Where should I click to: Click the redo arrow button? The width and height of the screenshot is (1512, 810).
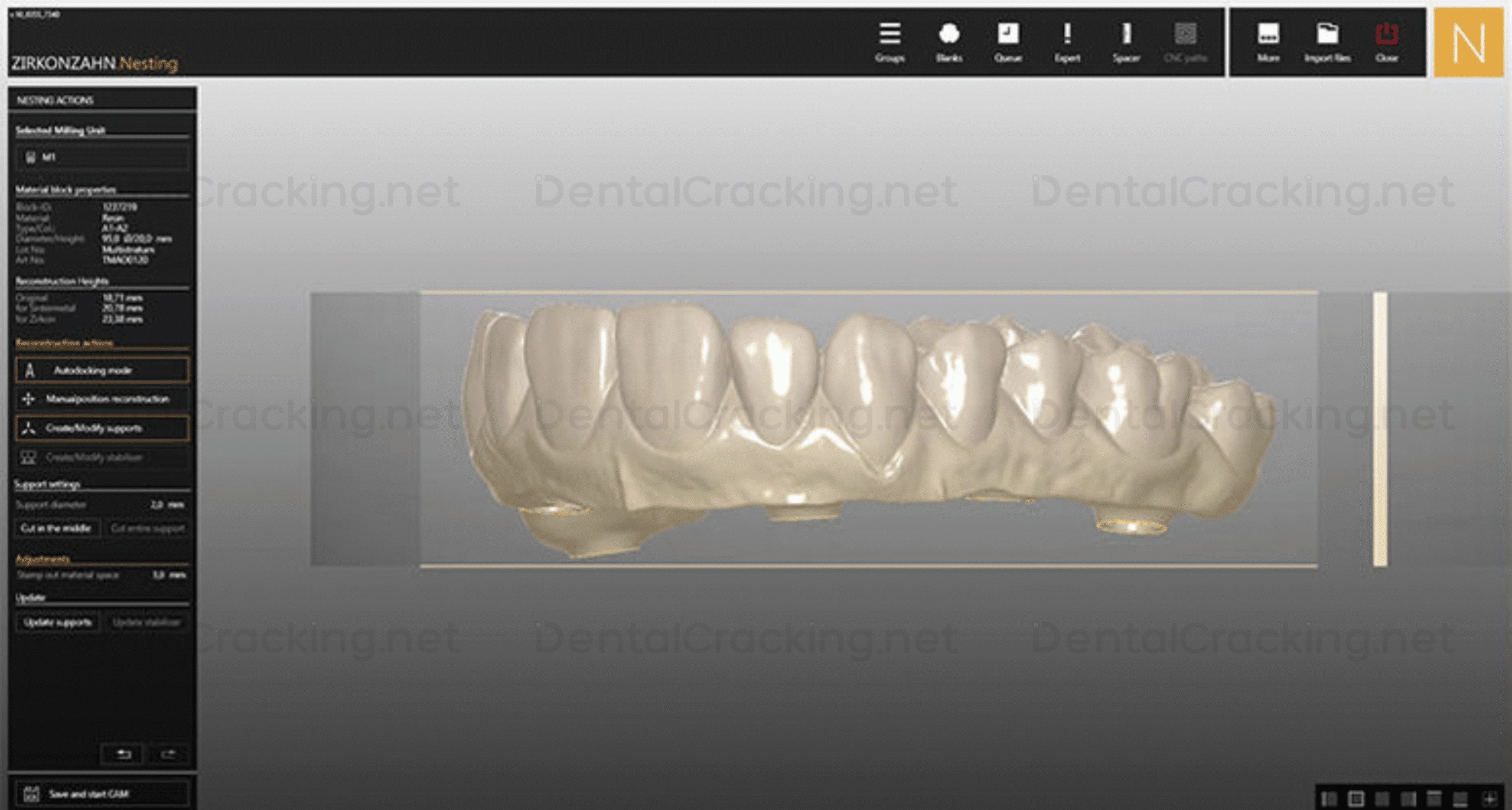[168, 754]
